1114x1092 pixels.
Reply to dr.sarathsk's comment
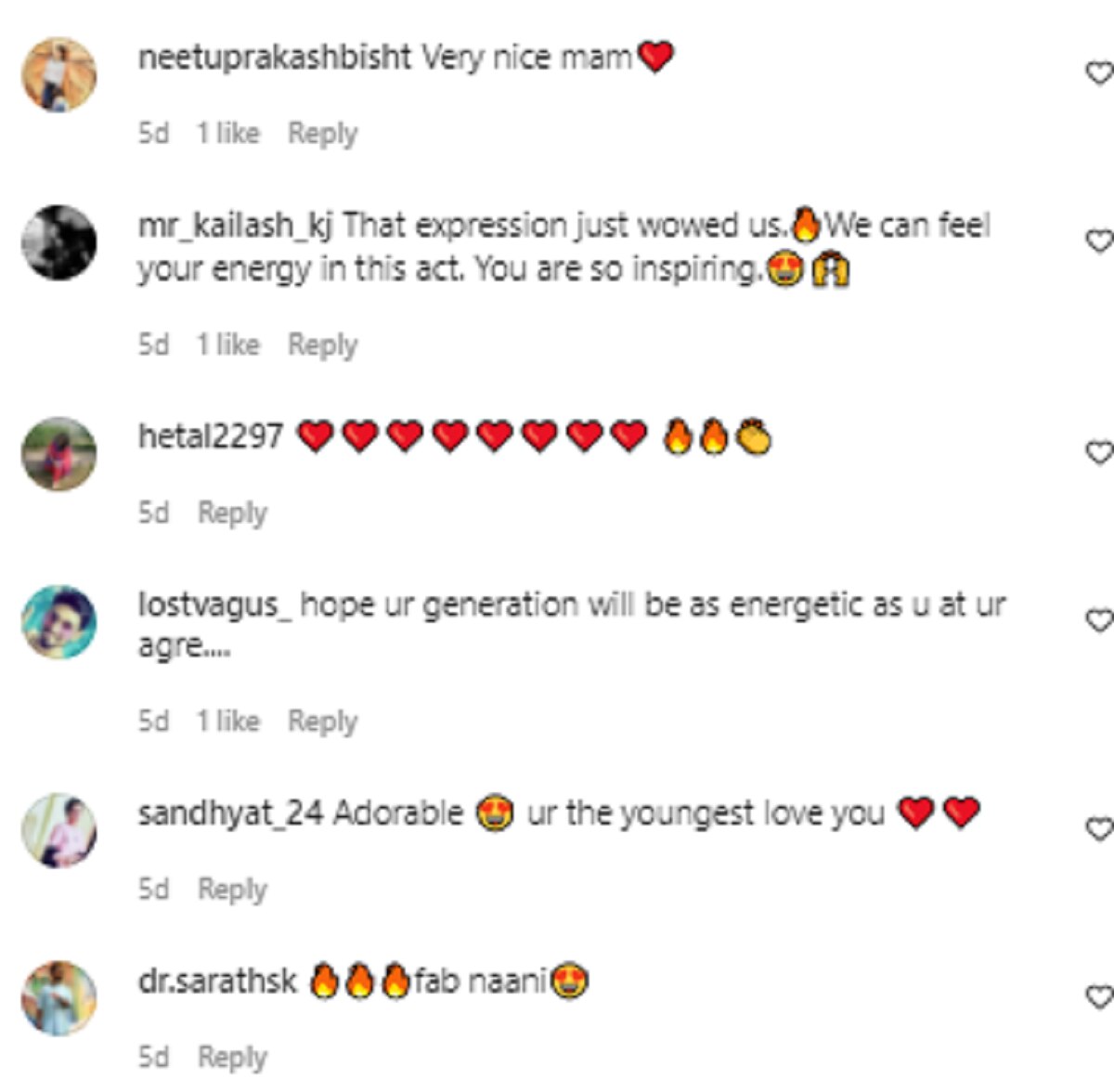232,1057
